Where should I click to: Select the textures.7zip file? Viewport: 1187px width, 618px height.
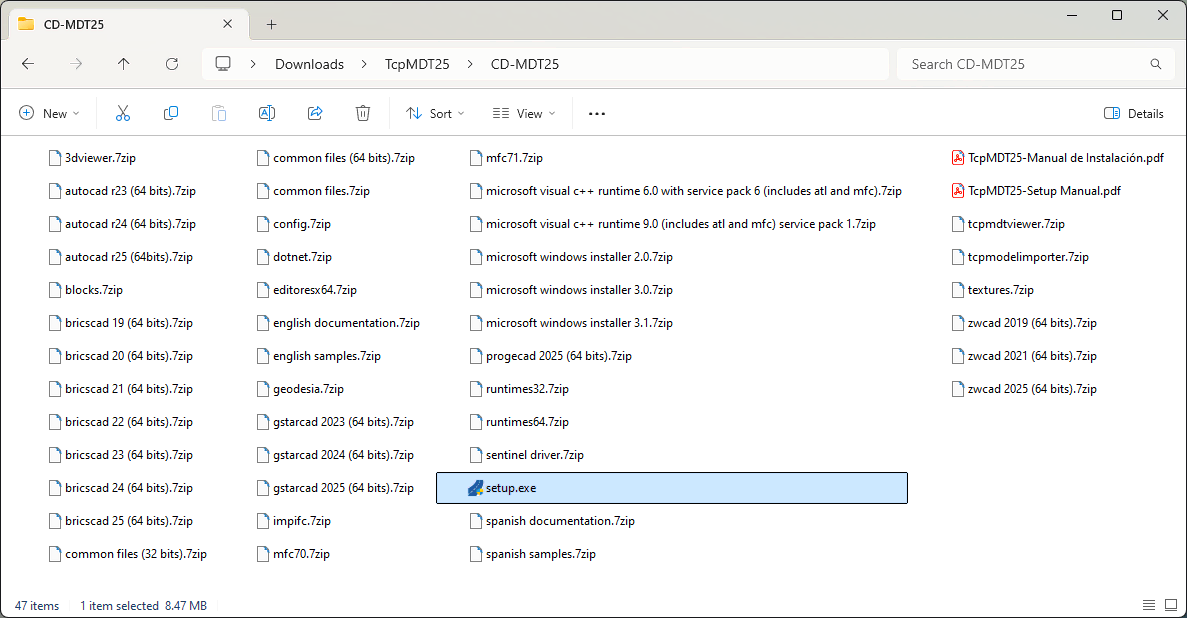point(992,290)
